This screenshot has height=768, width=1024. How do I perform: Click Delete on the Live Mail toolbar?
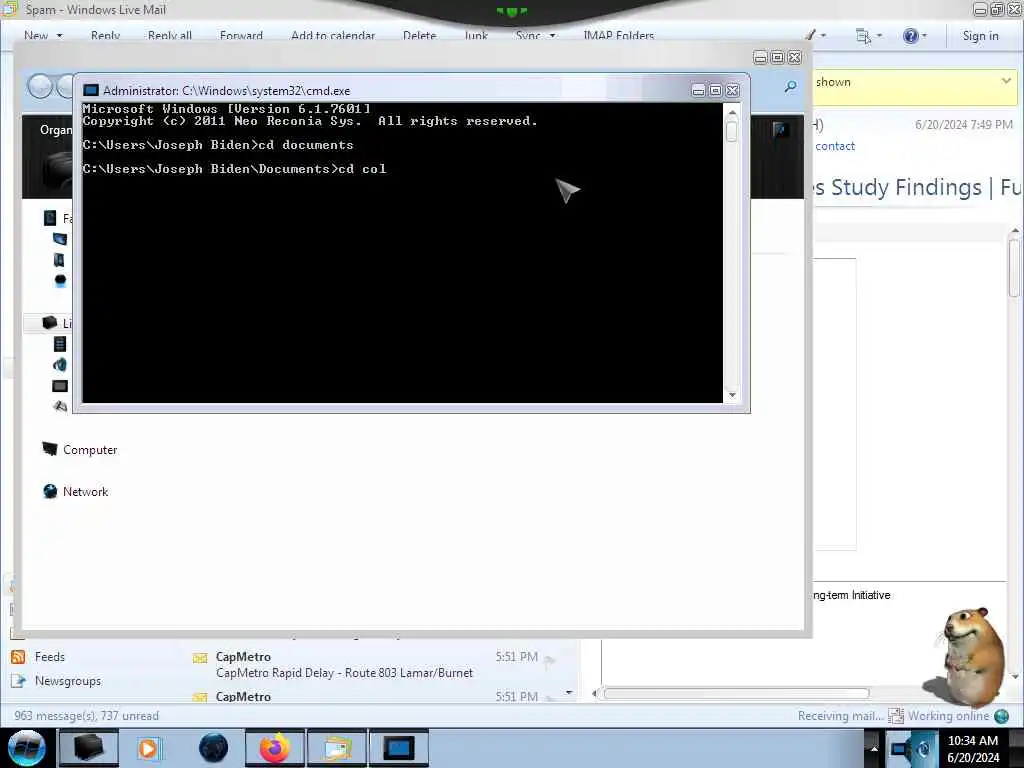click(x=419, y=36)
